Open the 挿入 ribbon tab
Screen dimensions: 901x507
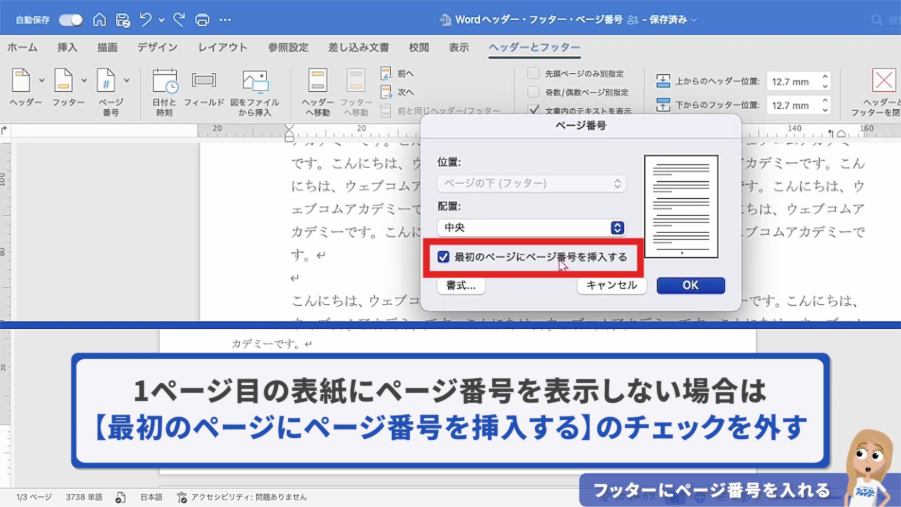(67, 47)
